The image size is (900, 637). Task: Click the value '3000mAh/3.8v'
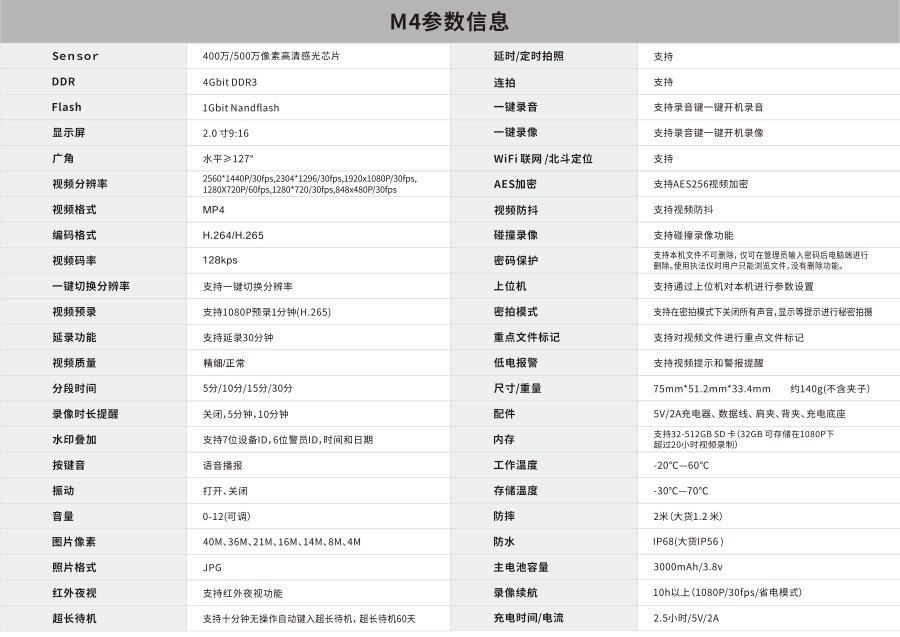pyautogui.click(x=688, y=567)
